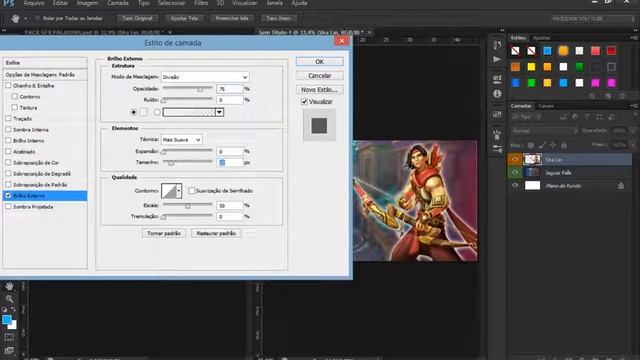This screenshot has height=360, width=640.
Task: Check Suavização de Serrilhado option
Action: (x=191, y=191)
